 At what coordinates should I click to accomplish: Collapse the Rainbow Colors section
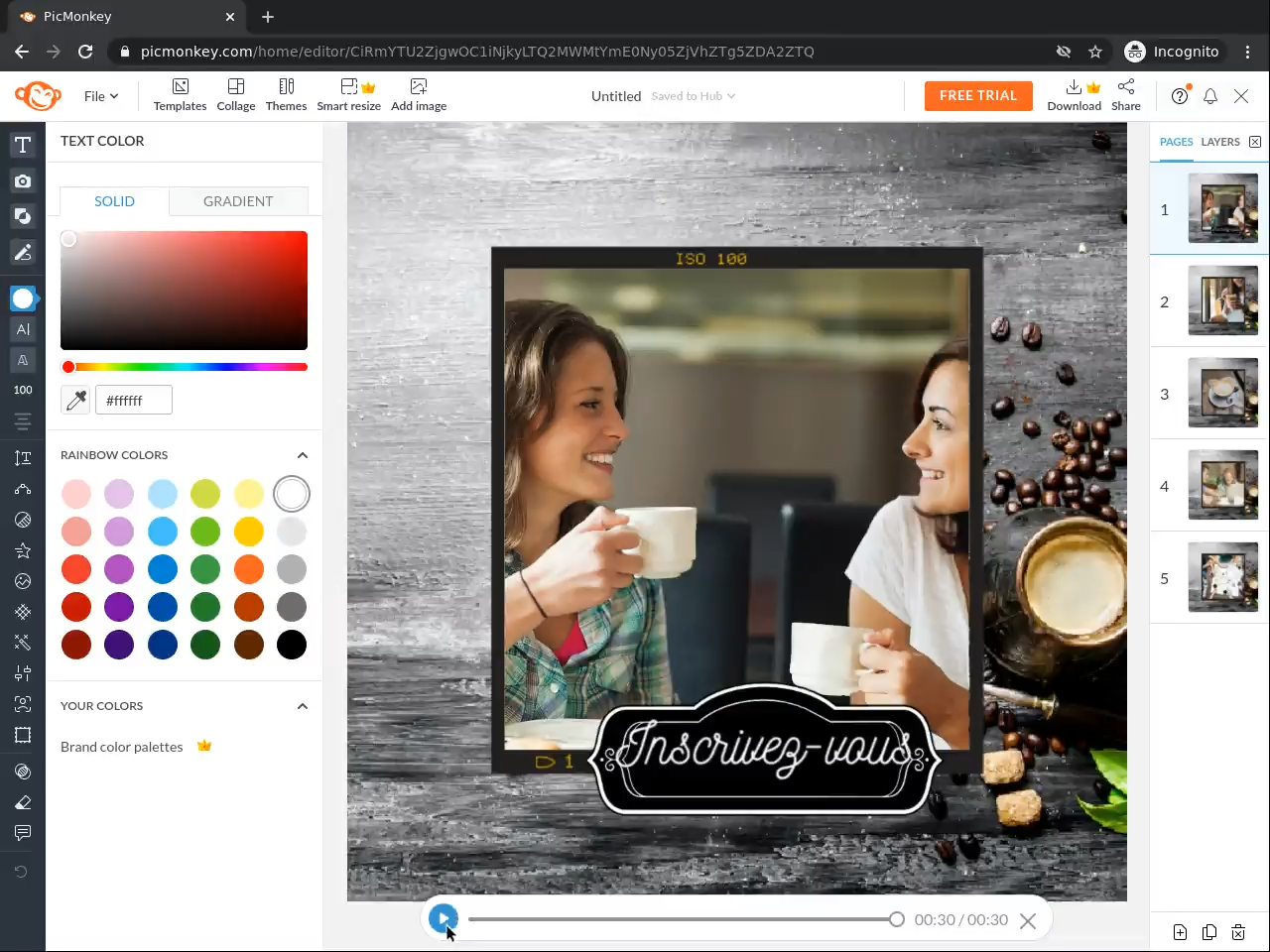[x=303, y=455]
